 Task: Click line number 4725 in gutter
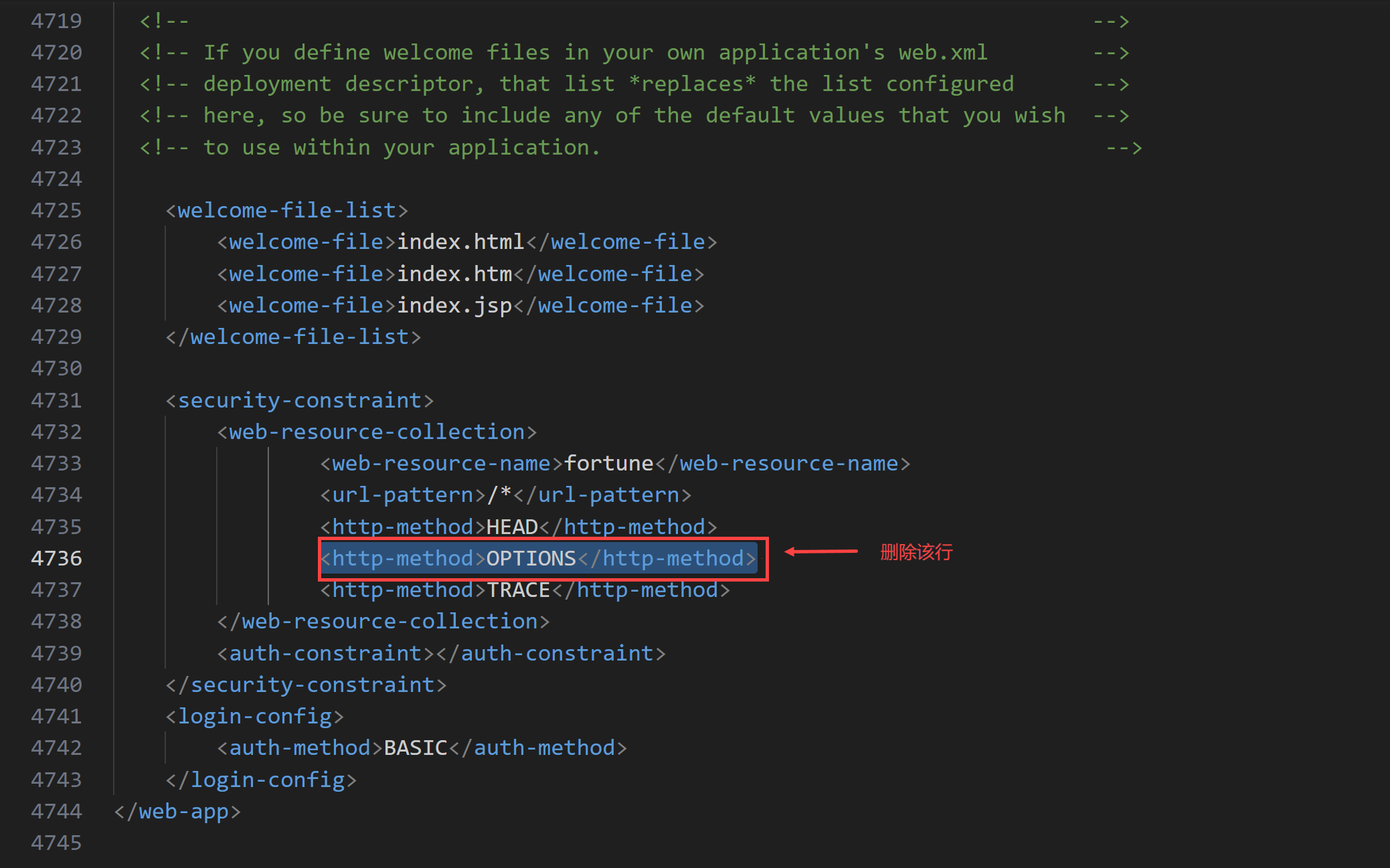[56, 210]
